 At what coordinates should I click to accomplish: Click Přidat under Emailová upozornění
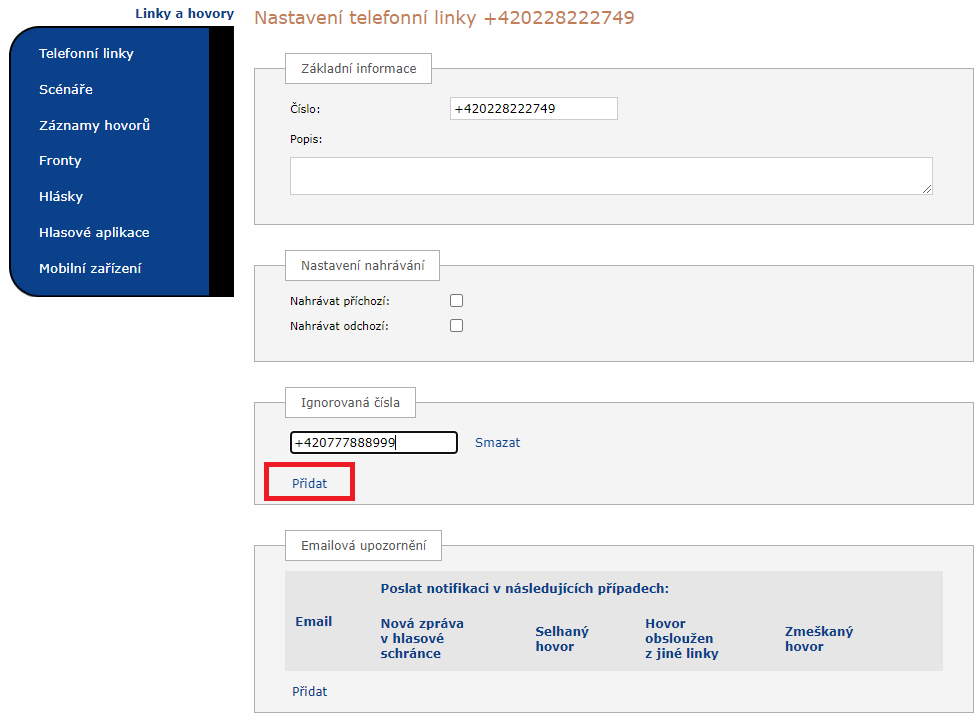[x=309, y=691]
